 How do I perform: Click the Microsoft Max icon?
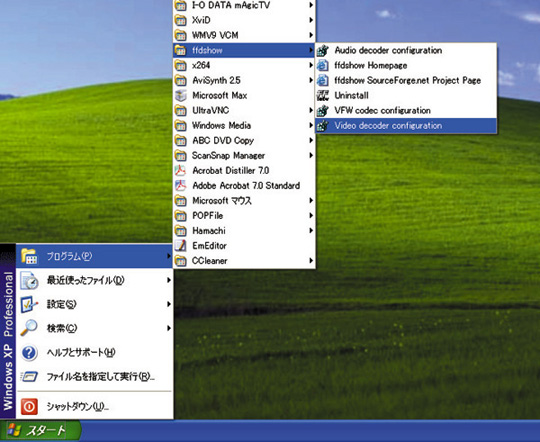[180, 95]
